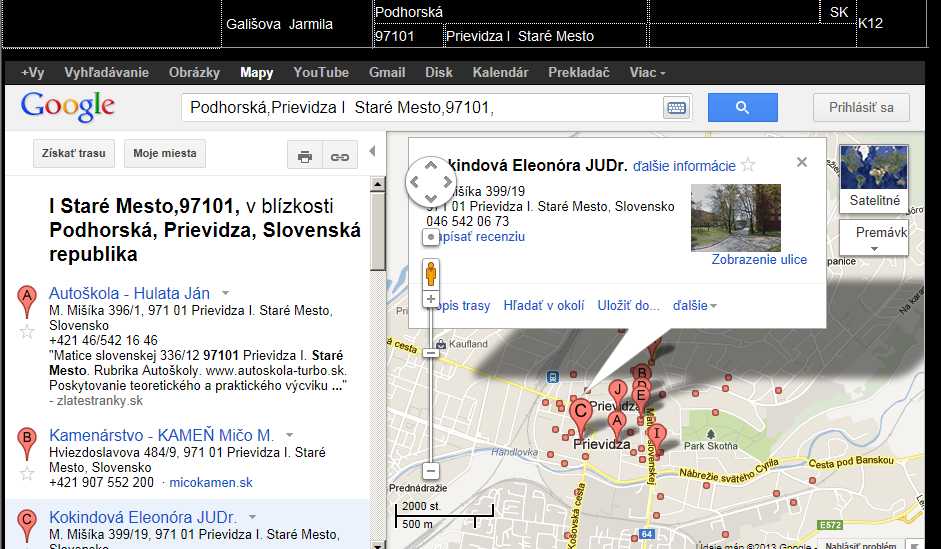Click the link (chain) icon

[x=340, y=156]
